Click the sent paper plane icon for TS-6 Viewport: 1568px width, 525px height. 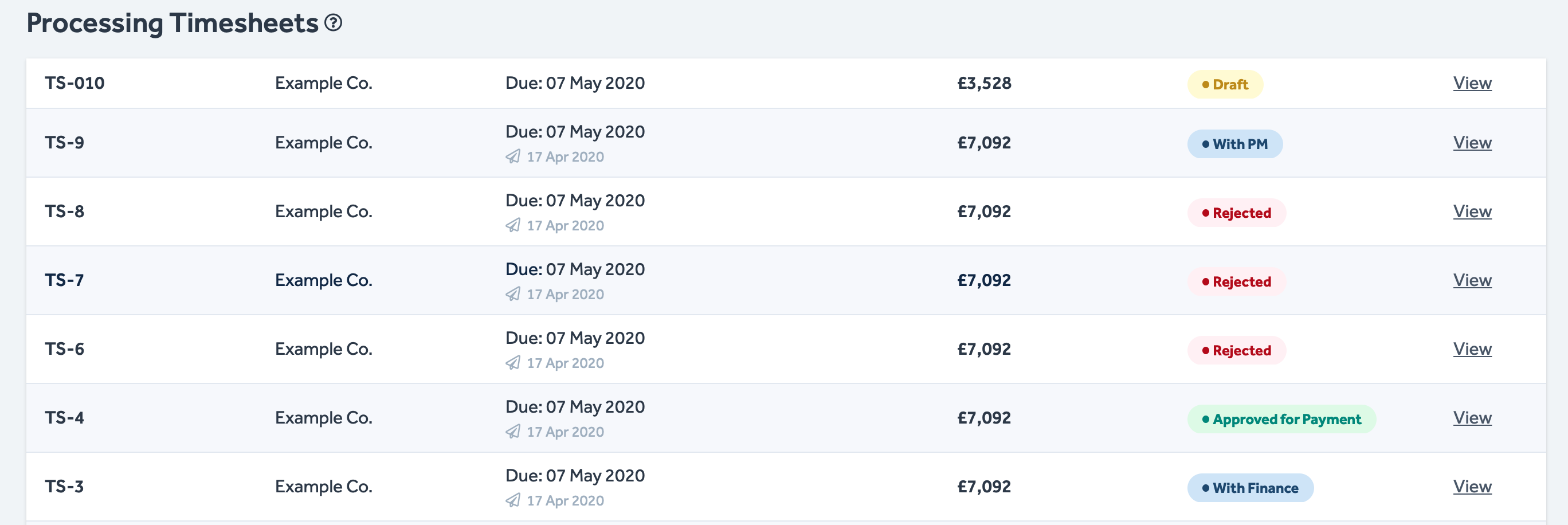[513, 363]
